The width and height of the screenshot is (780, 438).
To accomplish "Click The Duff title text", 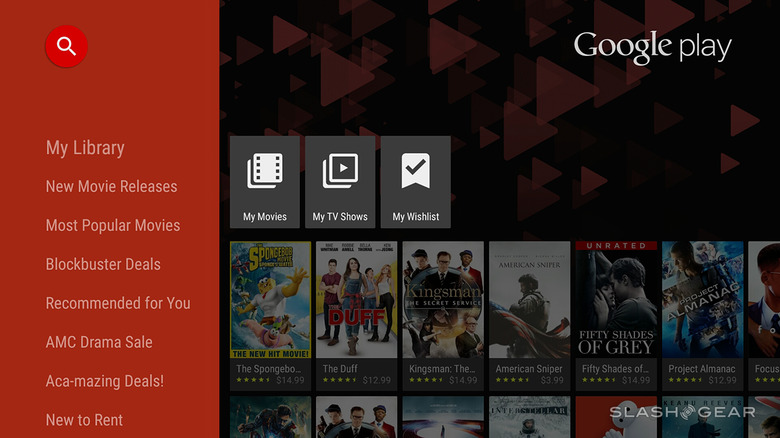I will [x=340, y=369].
